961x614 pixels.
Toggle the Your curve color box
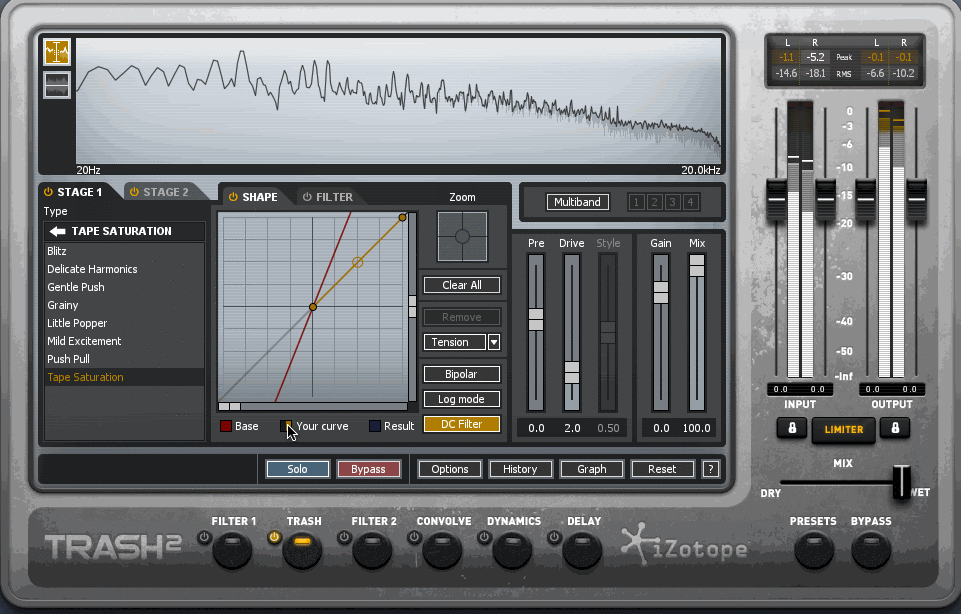point(286,426)
